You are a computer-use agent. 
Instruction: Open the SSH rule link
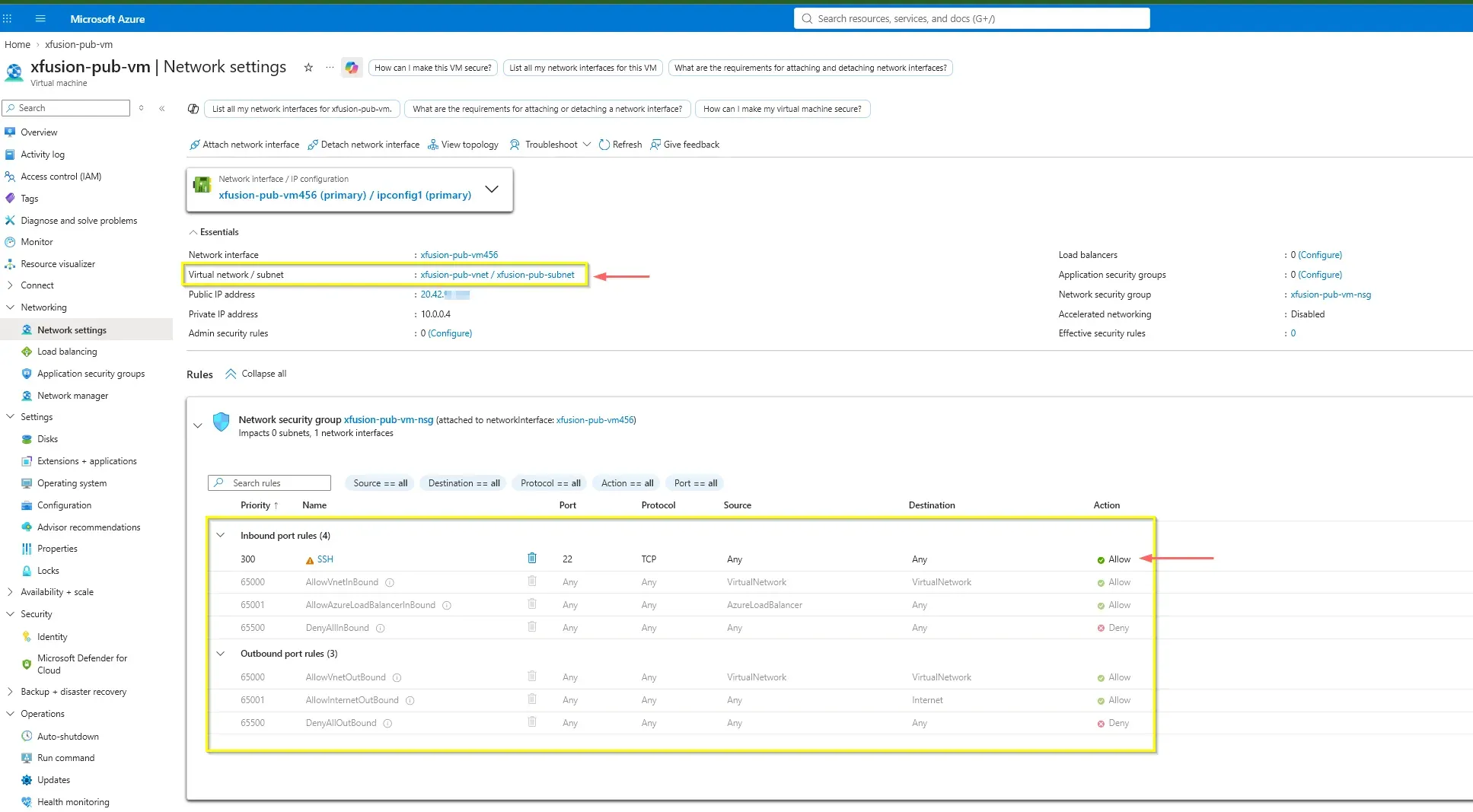point(325,559)
